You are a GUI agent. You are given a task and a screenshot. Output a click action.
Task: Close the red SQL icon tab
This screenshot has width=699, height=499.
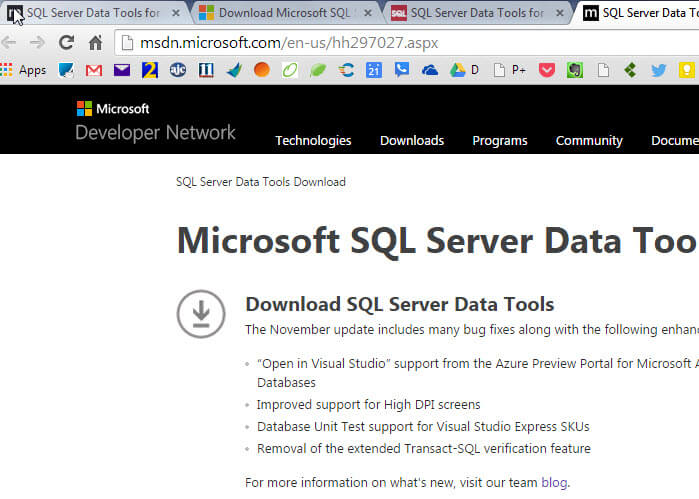pos(560,13)
